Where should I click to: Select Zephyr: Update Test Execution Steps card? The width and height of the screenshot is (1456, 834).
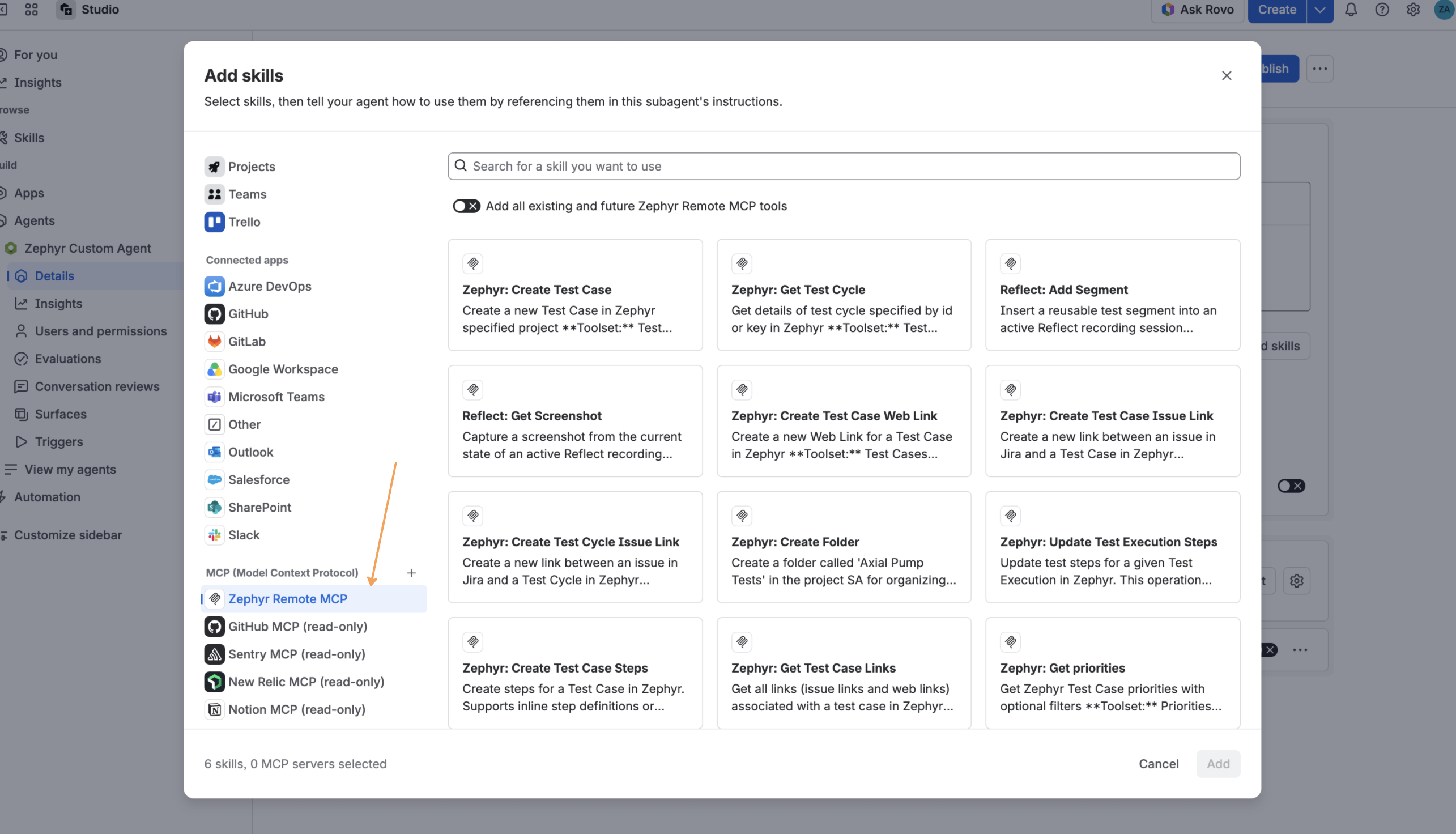pyautogui.click(x=1112, y=546)
